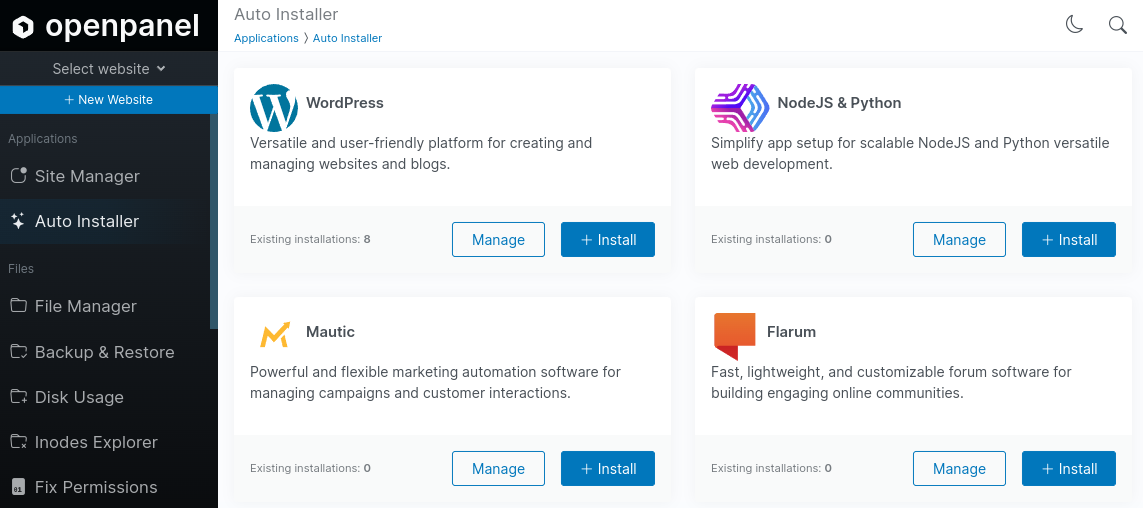
Task: Click the Mautic card title
Action: coord(330,332)
